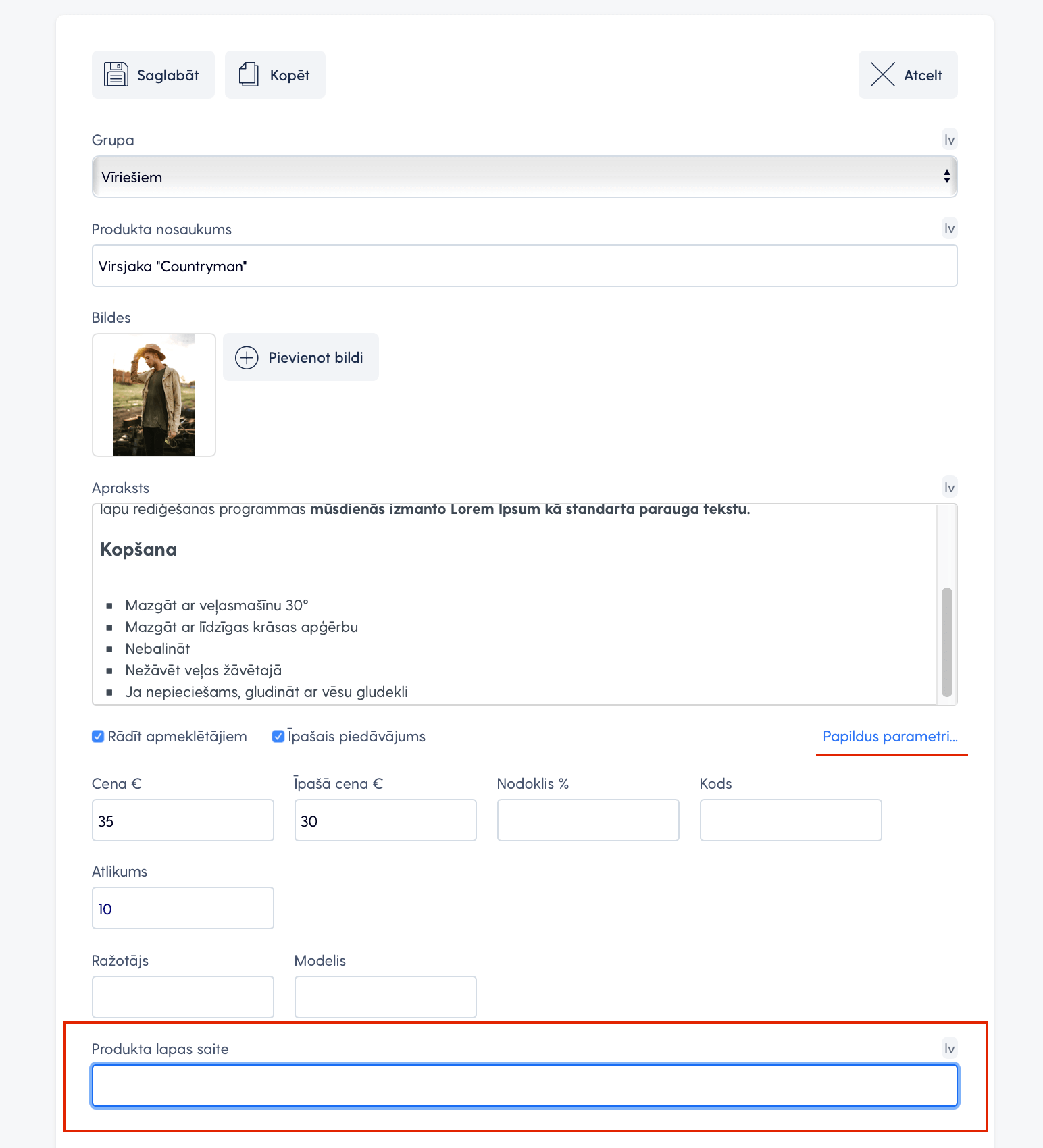This screenshot has height=1148, width=1043.
Task: Click the lv language badge next to Grupa
Action: pos(949,140)
